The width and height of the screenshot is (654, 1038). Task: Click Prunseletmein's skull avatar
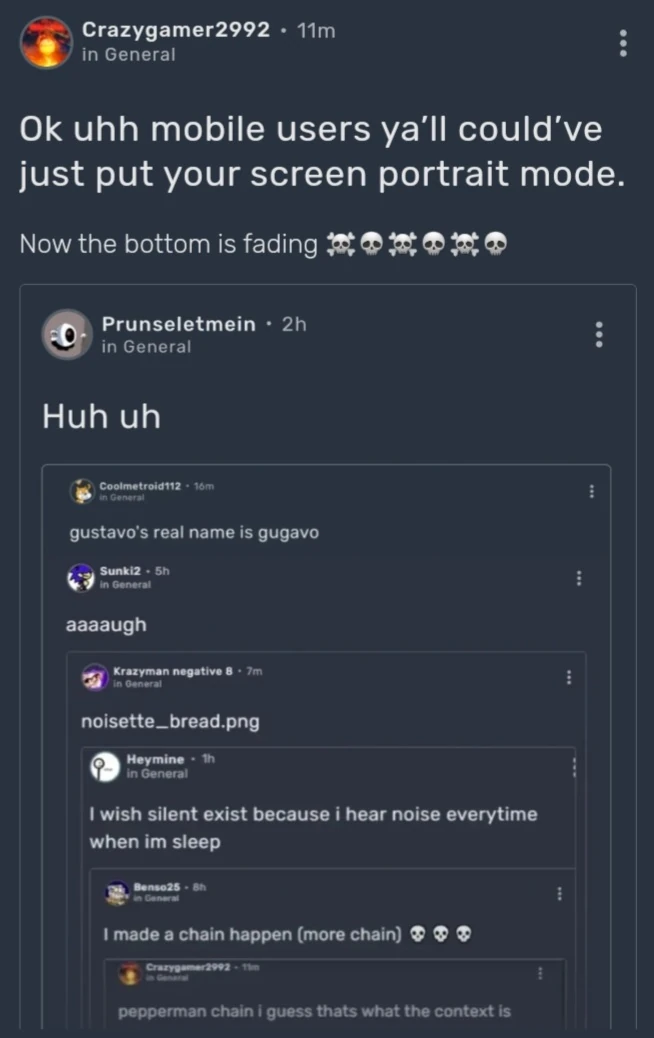pos(66,334)
